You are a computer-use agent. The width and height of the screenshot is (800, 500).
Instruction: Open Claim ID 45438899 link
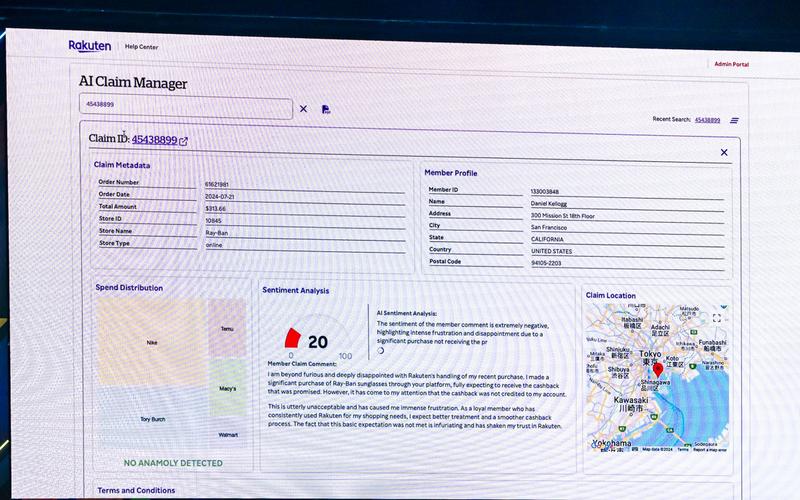click(154, 140)
